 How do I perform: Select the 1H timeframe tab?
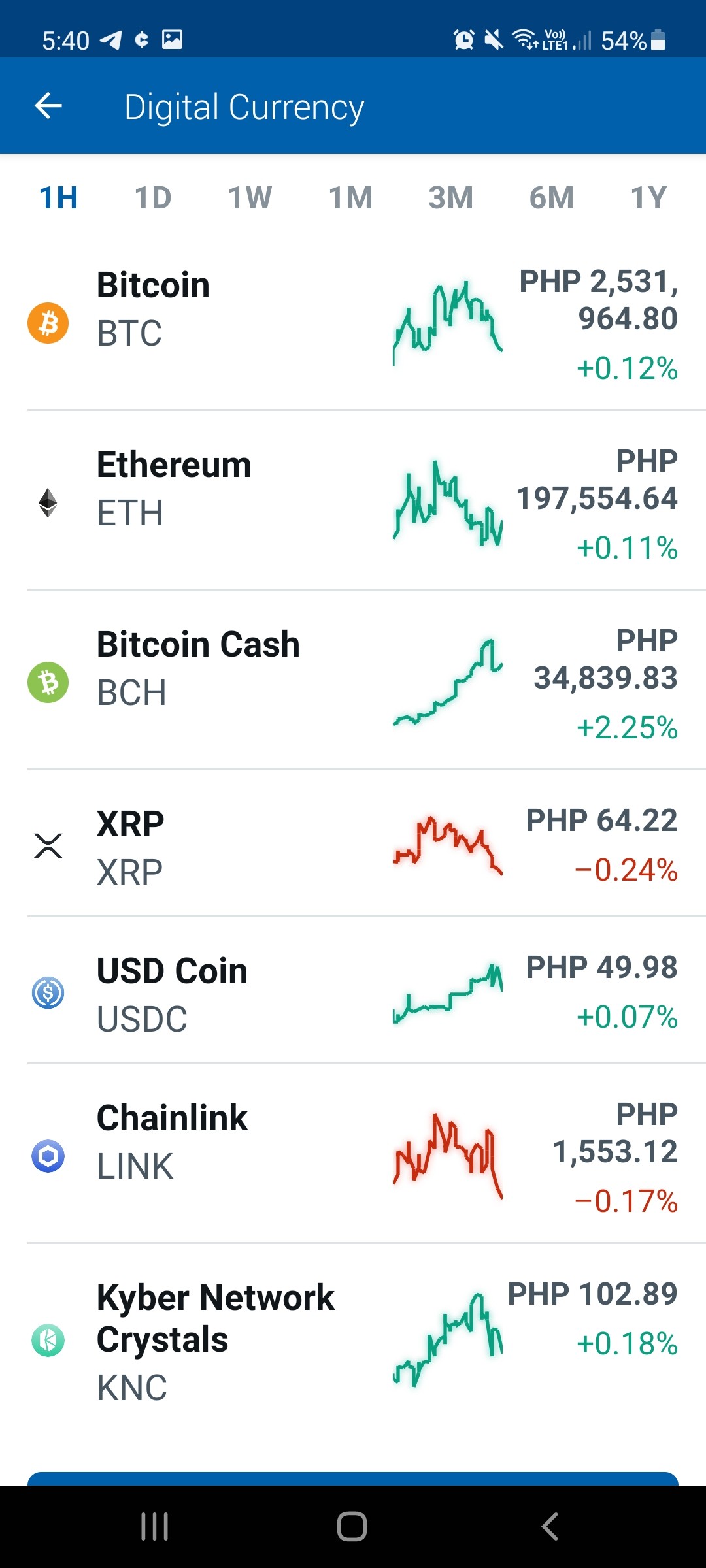(x=59, y=197)
